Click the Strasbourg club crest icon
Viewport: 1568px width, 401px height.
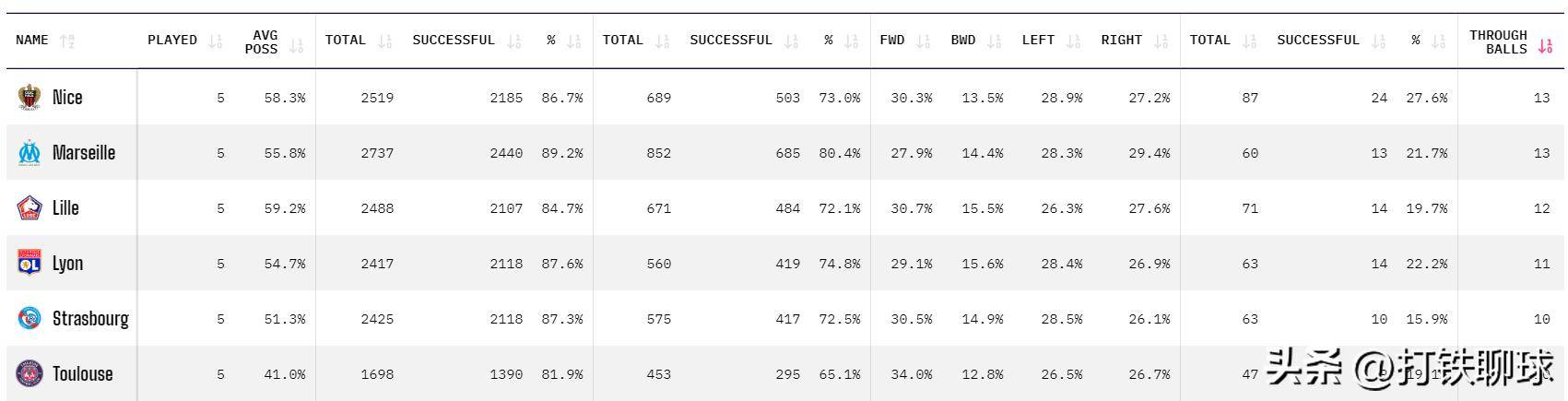29,318
